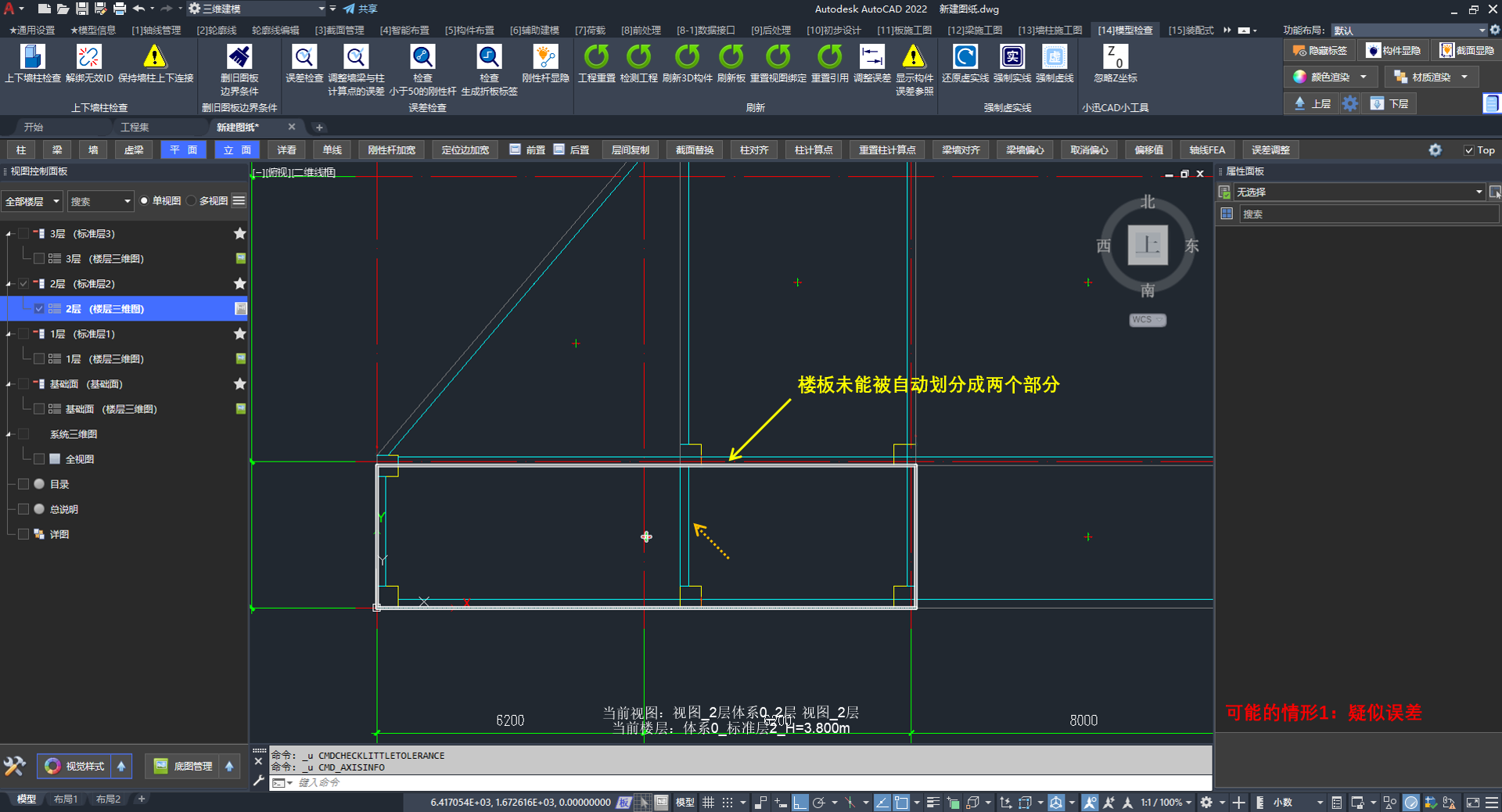The image size is (1502, 812).
Task: Toggle the Top checkbox
Action: [x=1468, y=150]
